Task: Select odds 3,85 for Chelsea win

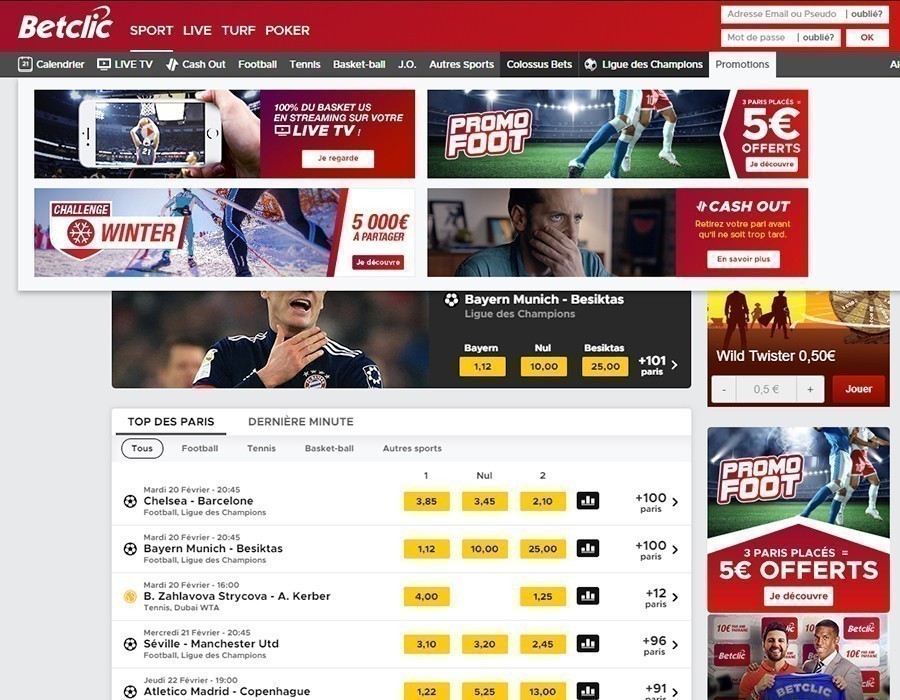Action: point(426,501)
